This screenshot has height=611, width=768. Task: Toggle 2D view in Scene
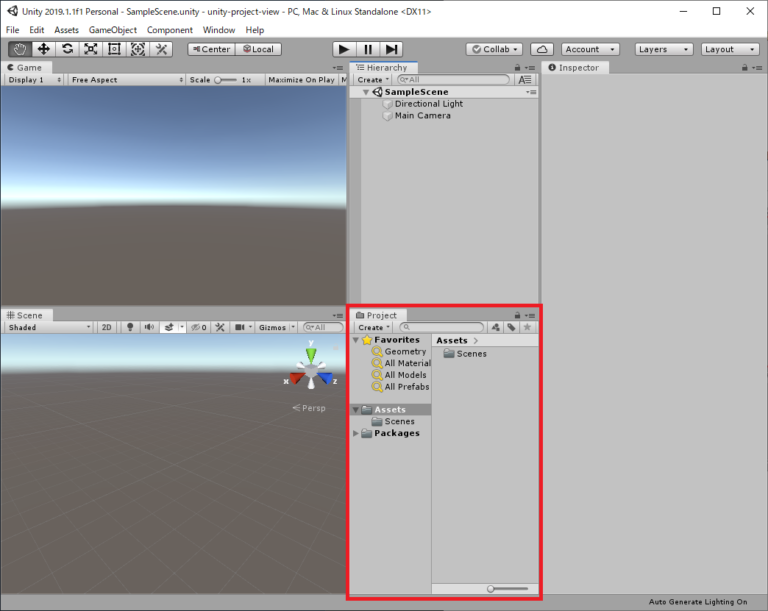click(x=106, y=327)
